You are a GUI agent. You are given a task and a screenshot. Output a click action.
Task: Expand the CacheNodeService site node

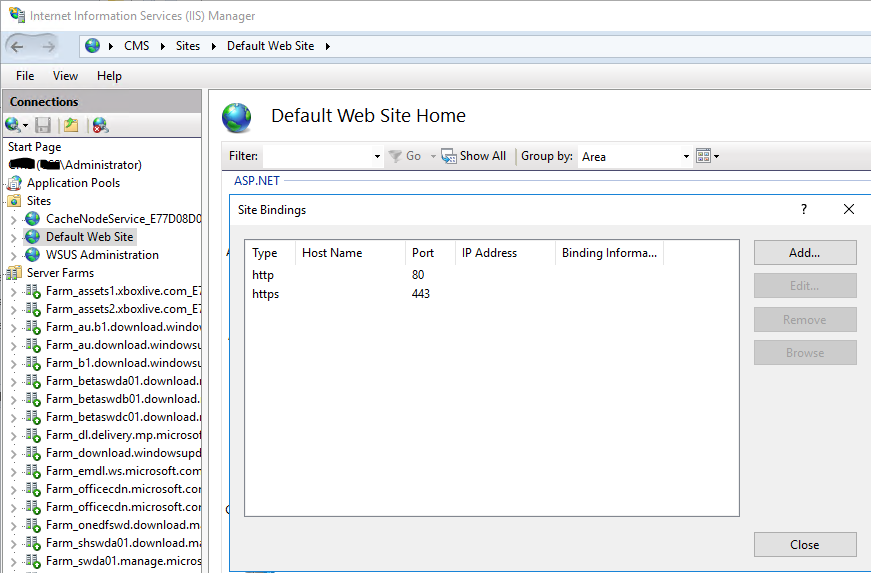(14, 219)
